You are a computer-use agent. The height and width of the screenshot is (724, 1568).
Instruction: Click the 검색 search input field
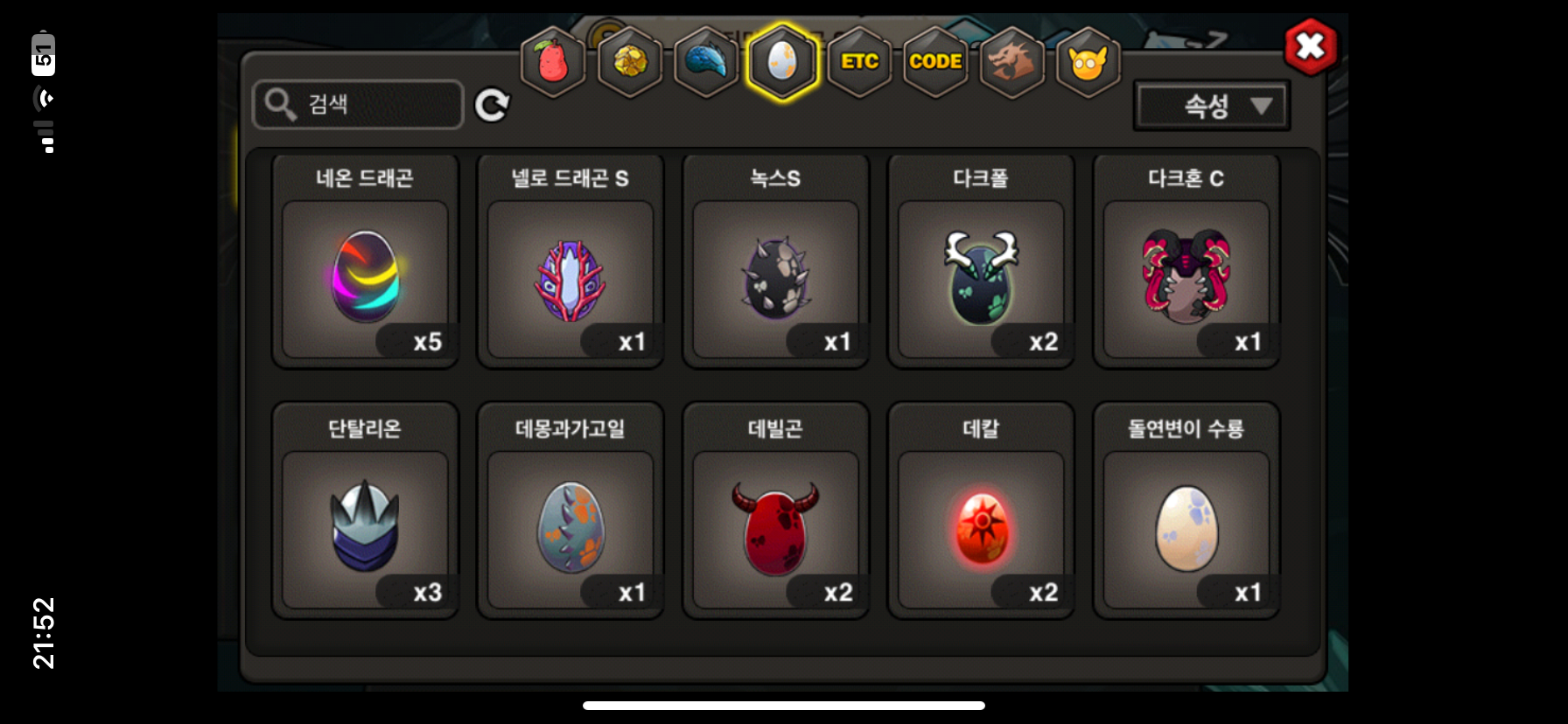click(358, 105)
